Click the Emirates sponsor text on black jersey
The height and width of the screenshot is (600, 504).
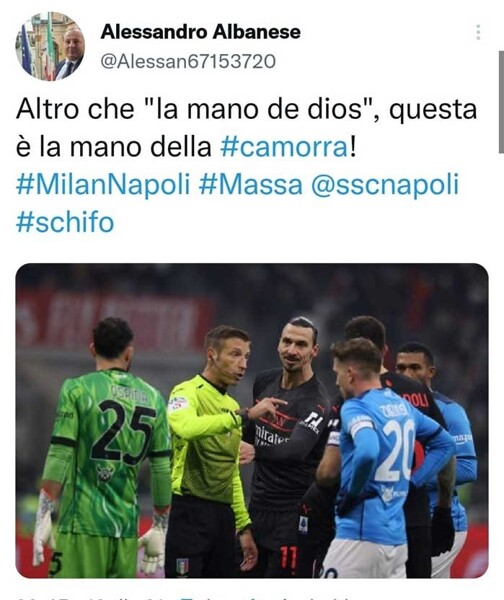[271, 435]
